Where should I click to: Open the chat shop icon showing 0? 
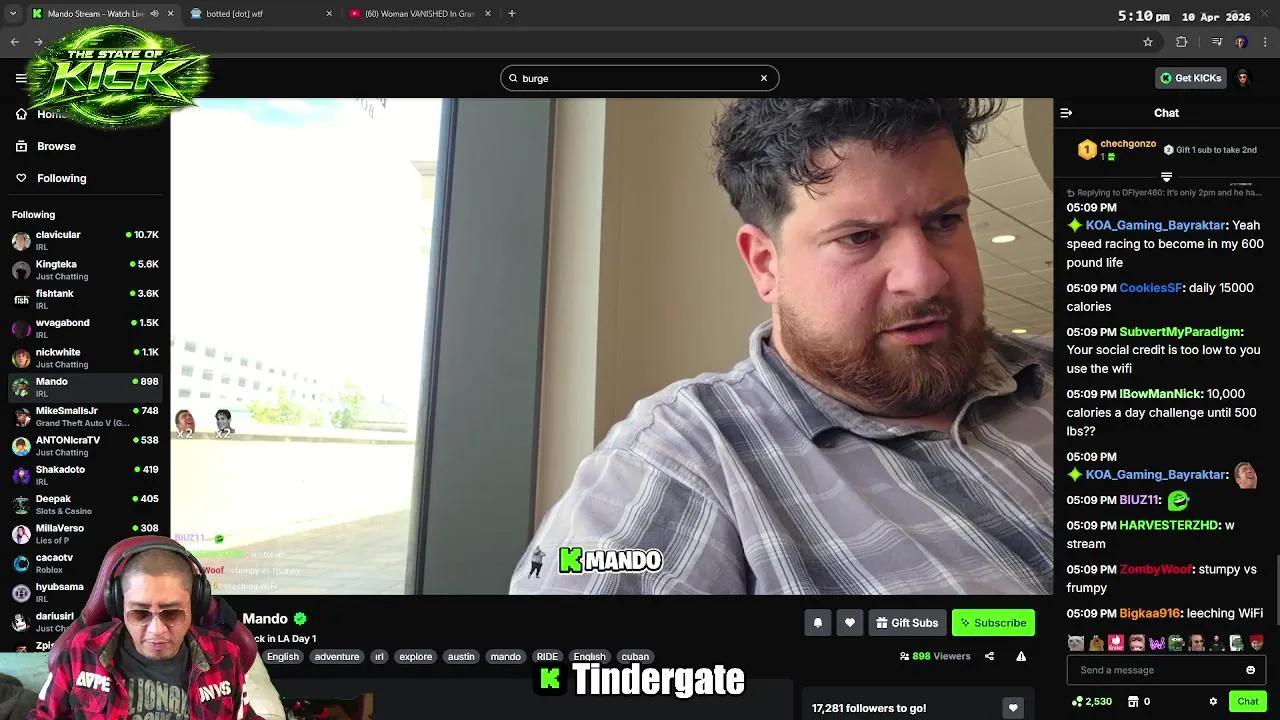pyautogui.click(x=1140, y=702)
